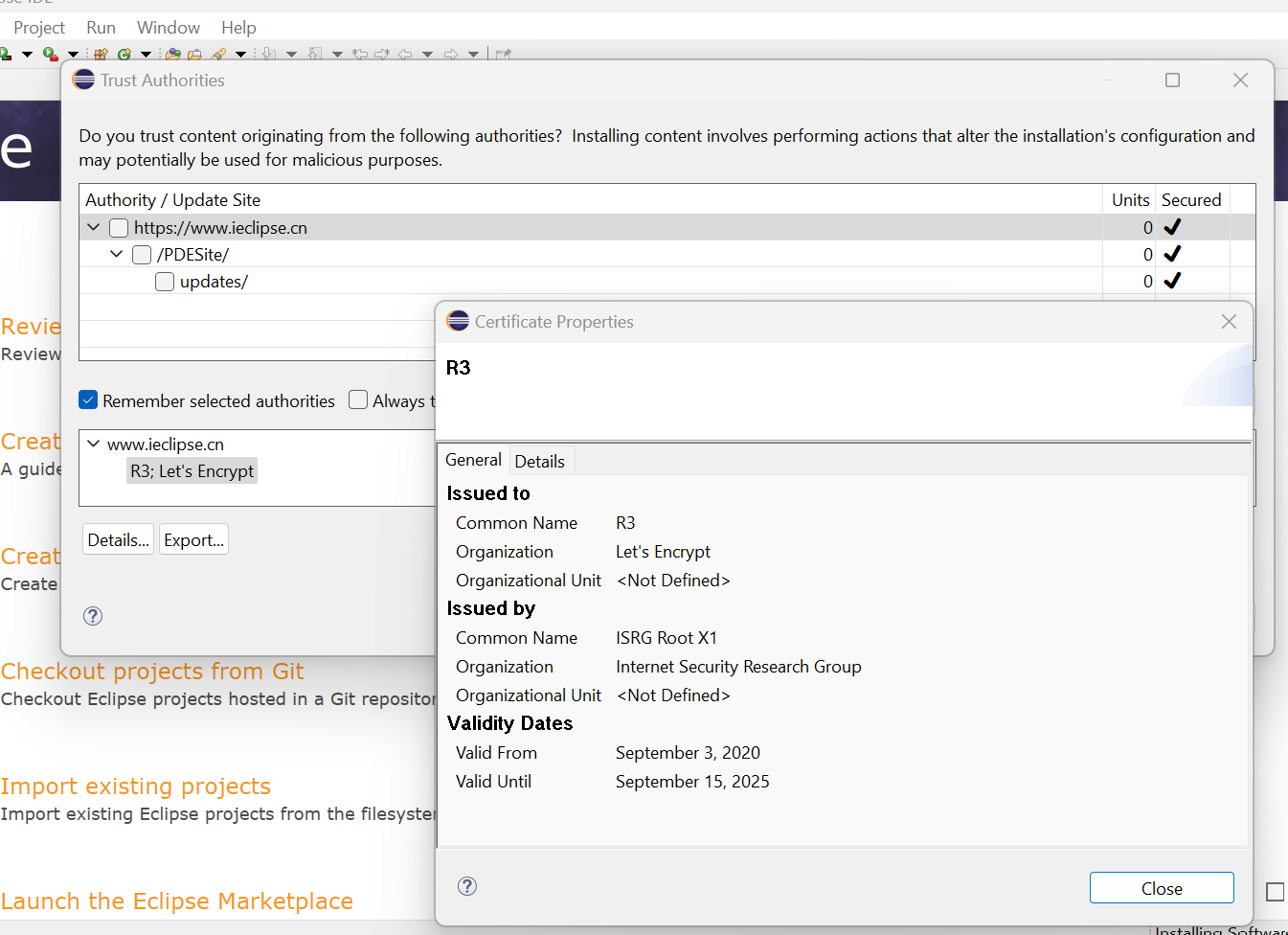Click the September 15, 2025 valid-until date
The image size is (1288, 935).
pos(692,782)
